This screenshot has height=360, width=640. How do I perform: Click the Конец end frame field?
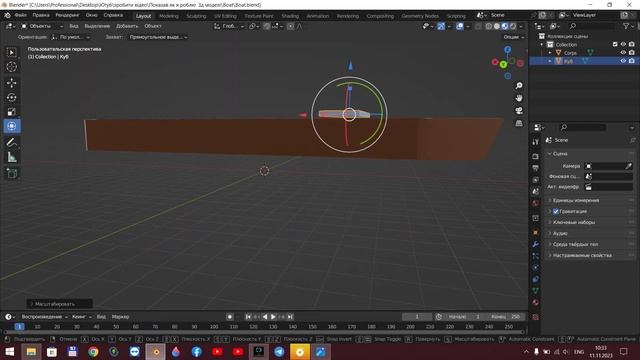[x=506, y=317]
